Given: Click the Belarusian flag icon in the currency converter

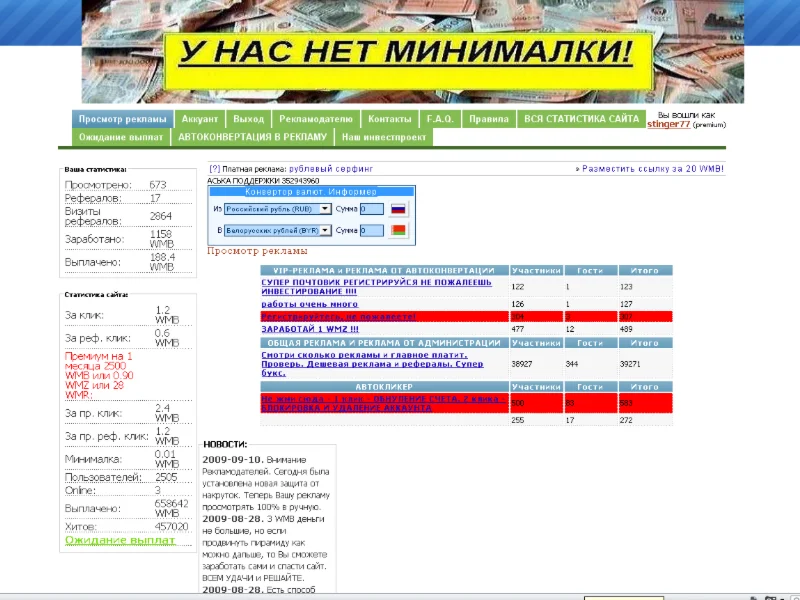Looking at the screenshot, I should [398, 230].
